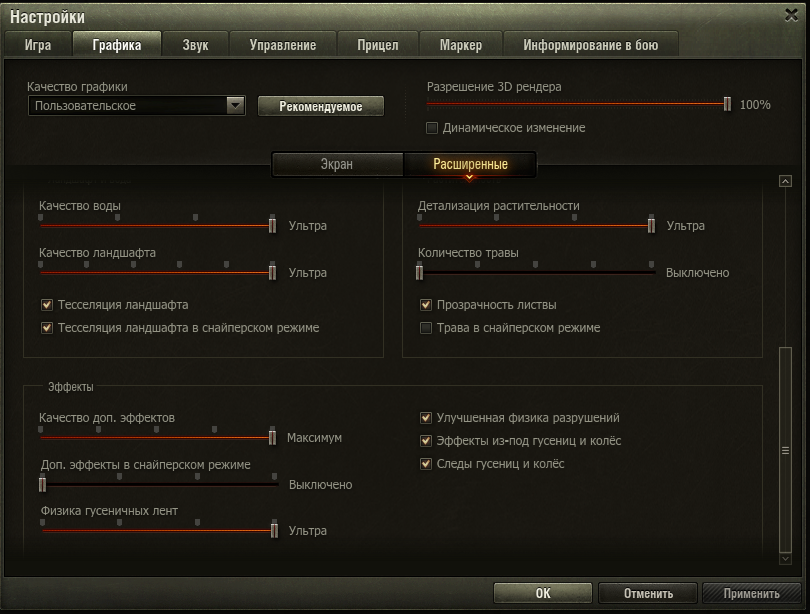Switch to the Игра tab
This screenshot has width=810, height=614.
[x=38, y=45]
